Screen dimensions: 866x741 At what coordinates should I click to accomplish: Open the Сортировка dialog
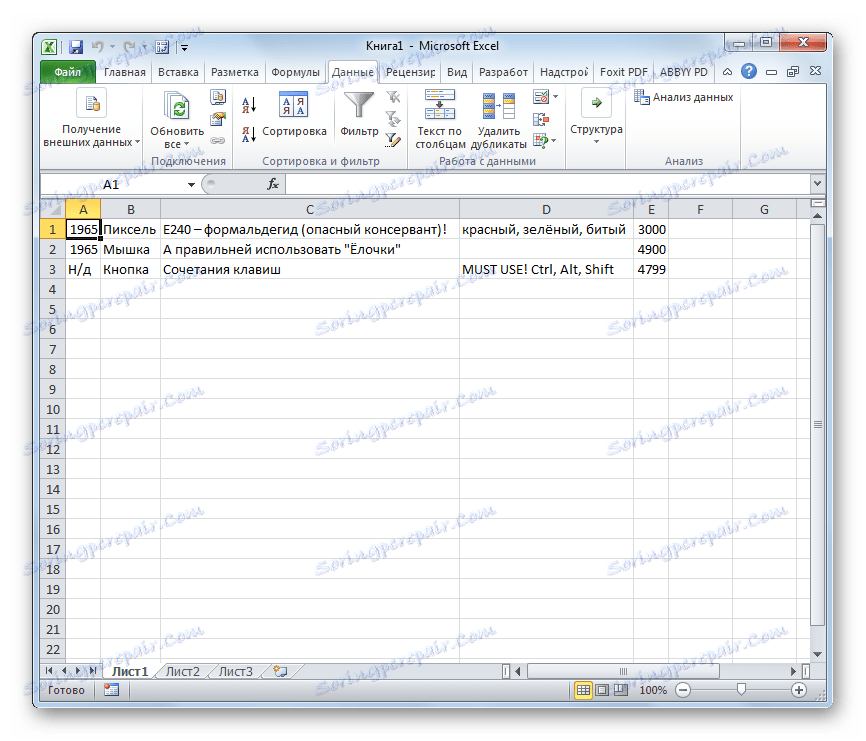click(x=294, y=115)
